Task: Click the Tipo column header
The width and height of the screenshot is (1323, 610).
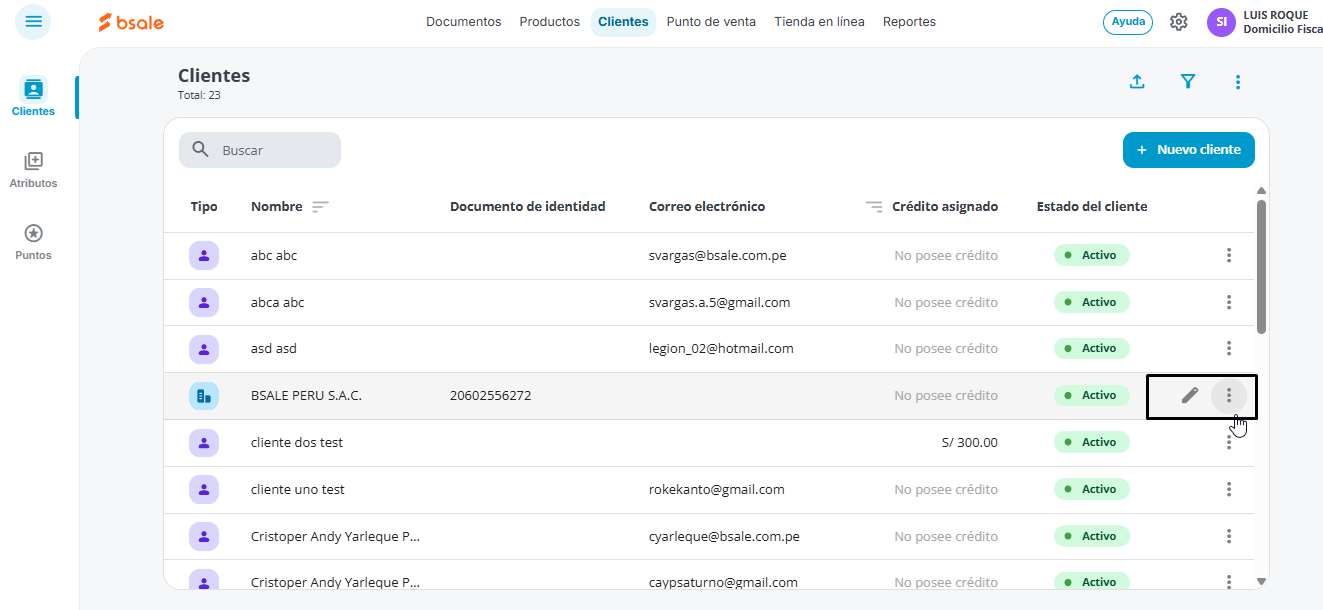Action: click(x=204, y=207)
